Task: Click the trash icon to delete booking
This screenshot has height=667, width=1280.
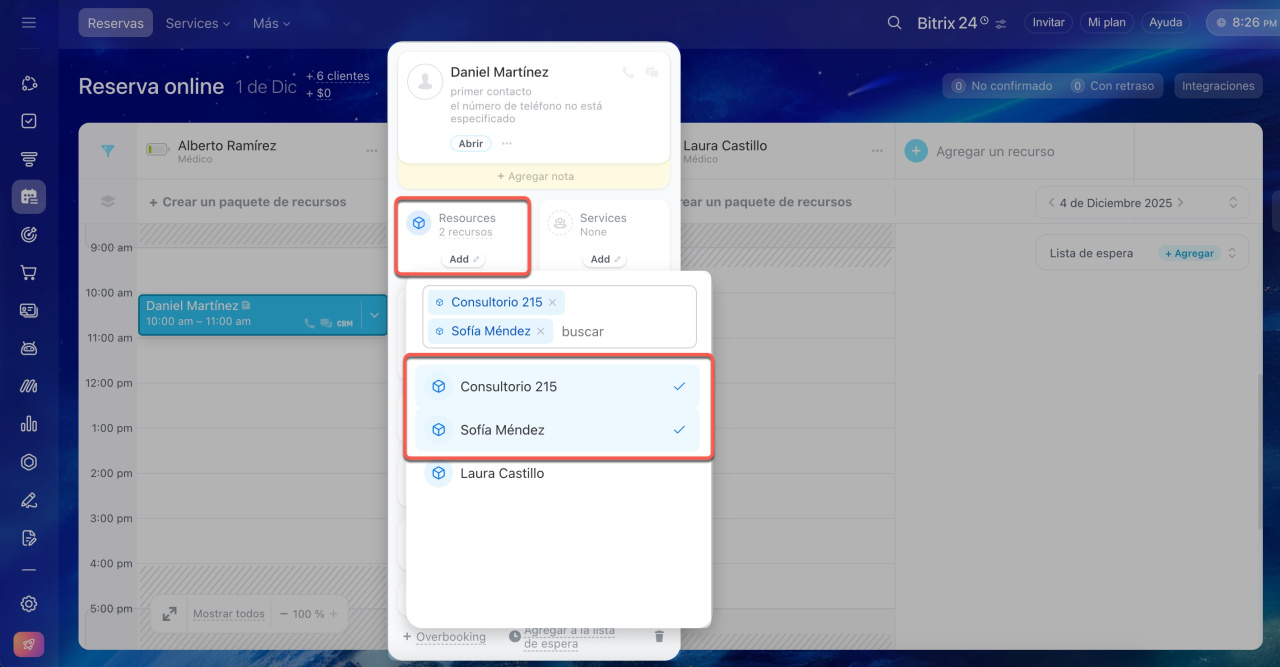Action: coord(658,636)
